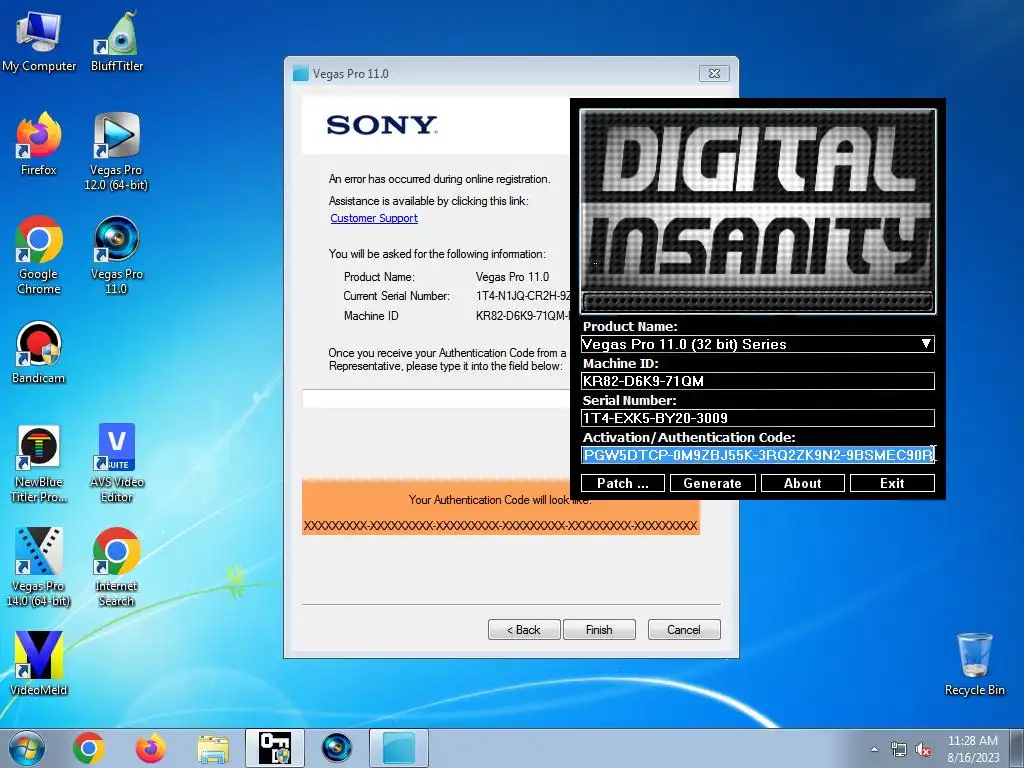Click the Machine ID field in keygen
The image size is (1024, 768).
758,381
